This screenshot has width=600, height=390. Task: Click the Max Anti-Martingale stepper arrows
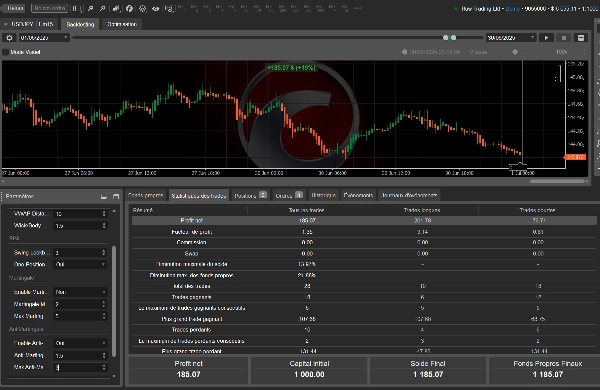[104, 367]
